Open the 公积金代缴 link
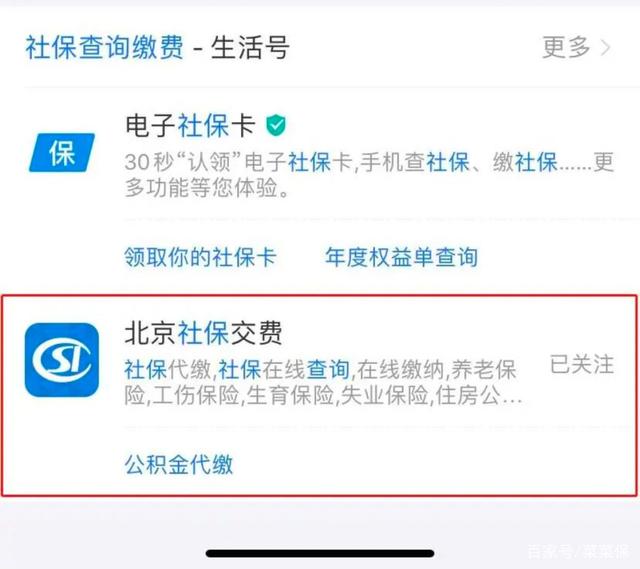The width and height of the screenshot is (640, 569). point(179,464)
